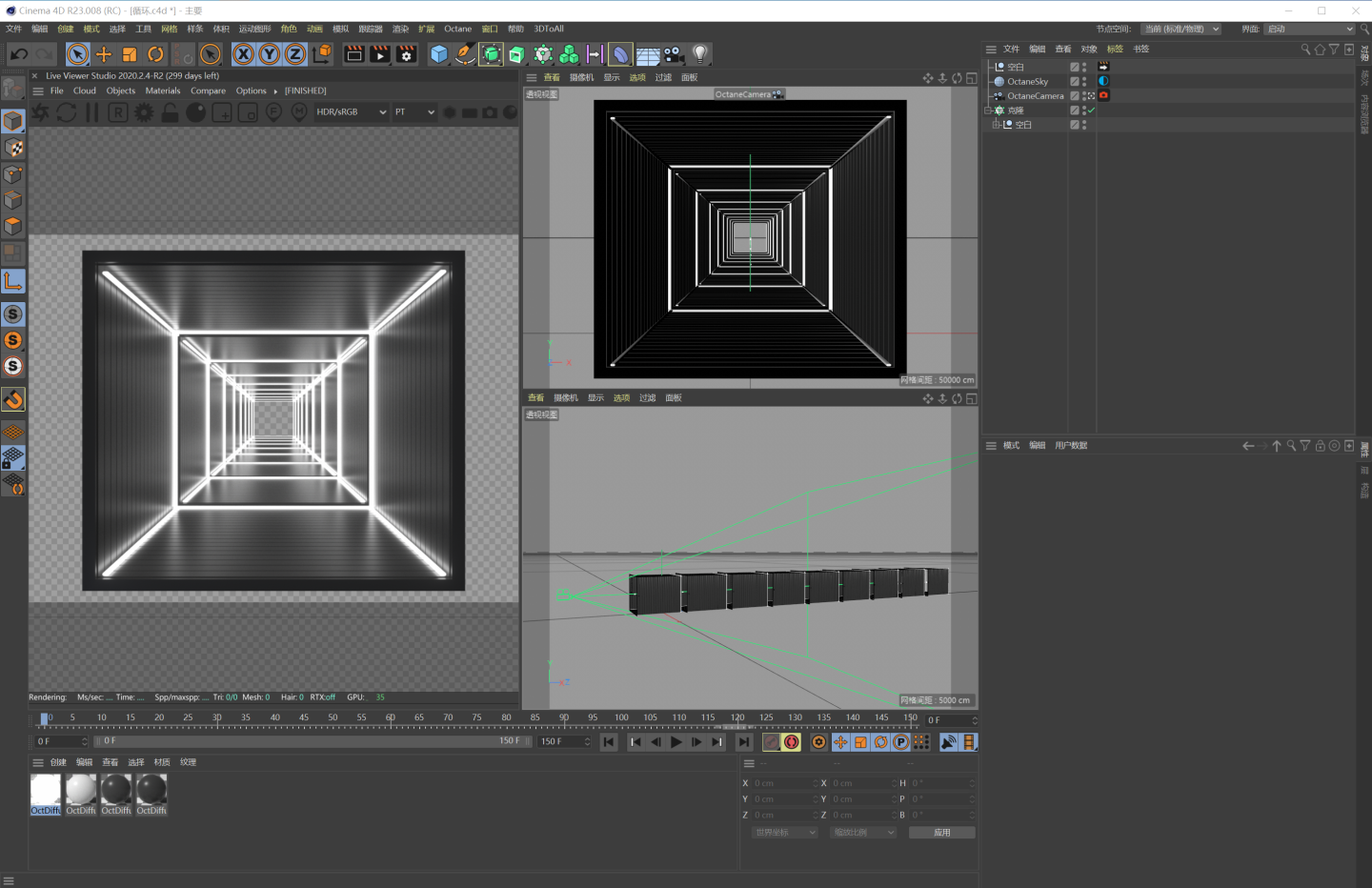The width and height of the screenshot is (1372, 888).
Task: Open the 世界坐标 coordinate dropdown
Action: (785, 833)
